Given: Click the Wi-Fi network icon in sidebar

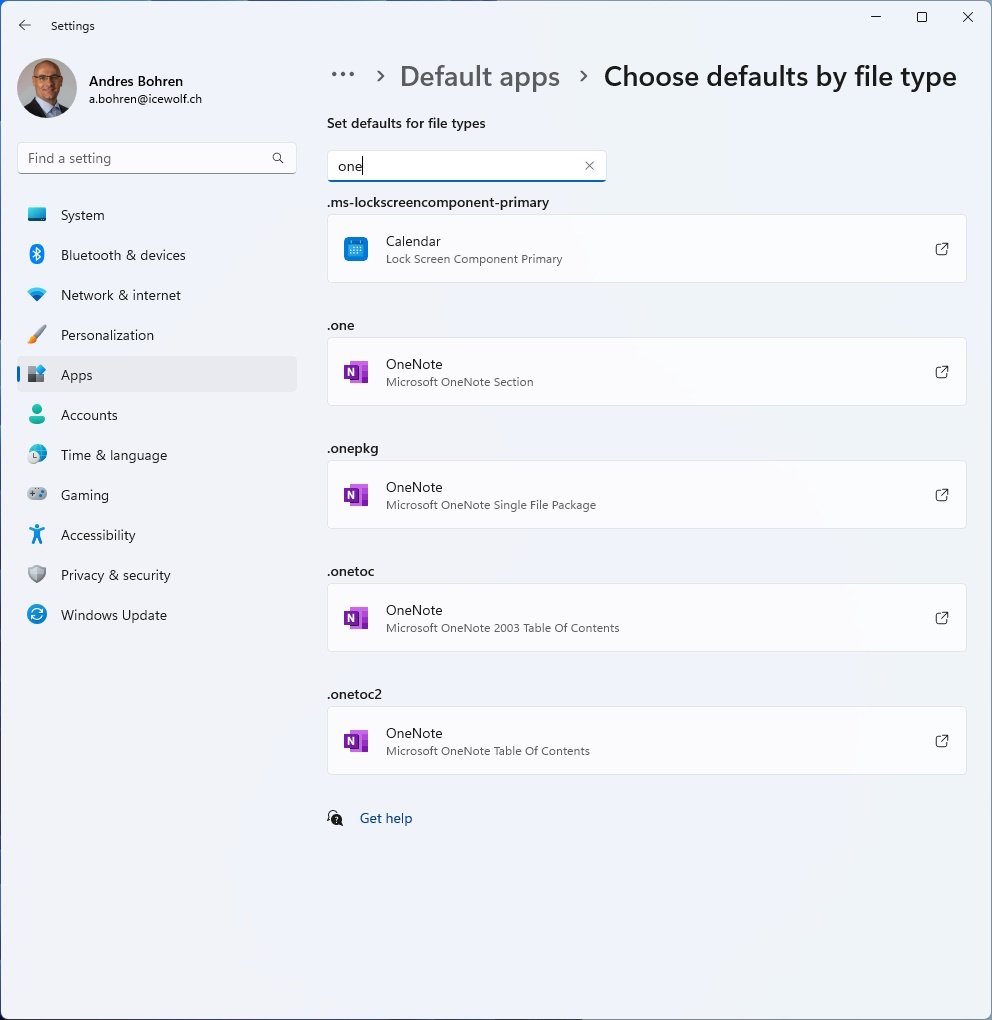Looking at the screenshot, I should point(37,295).
